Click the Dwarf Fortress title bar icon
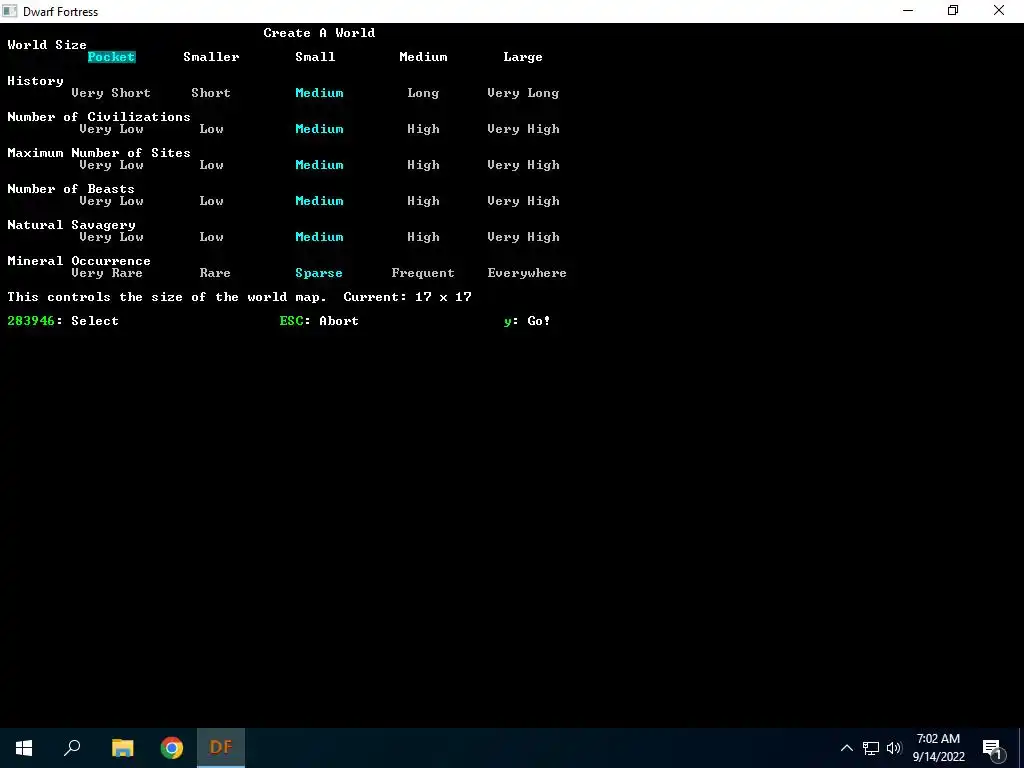 tap(10, 11)
